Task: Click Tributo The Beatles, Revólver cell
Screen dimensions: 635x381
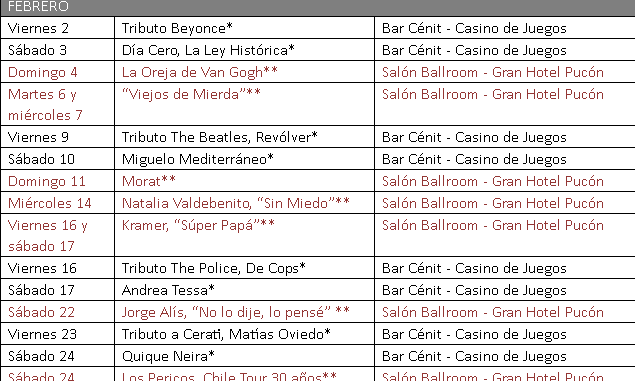Action: click(x=245, y=137)
